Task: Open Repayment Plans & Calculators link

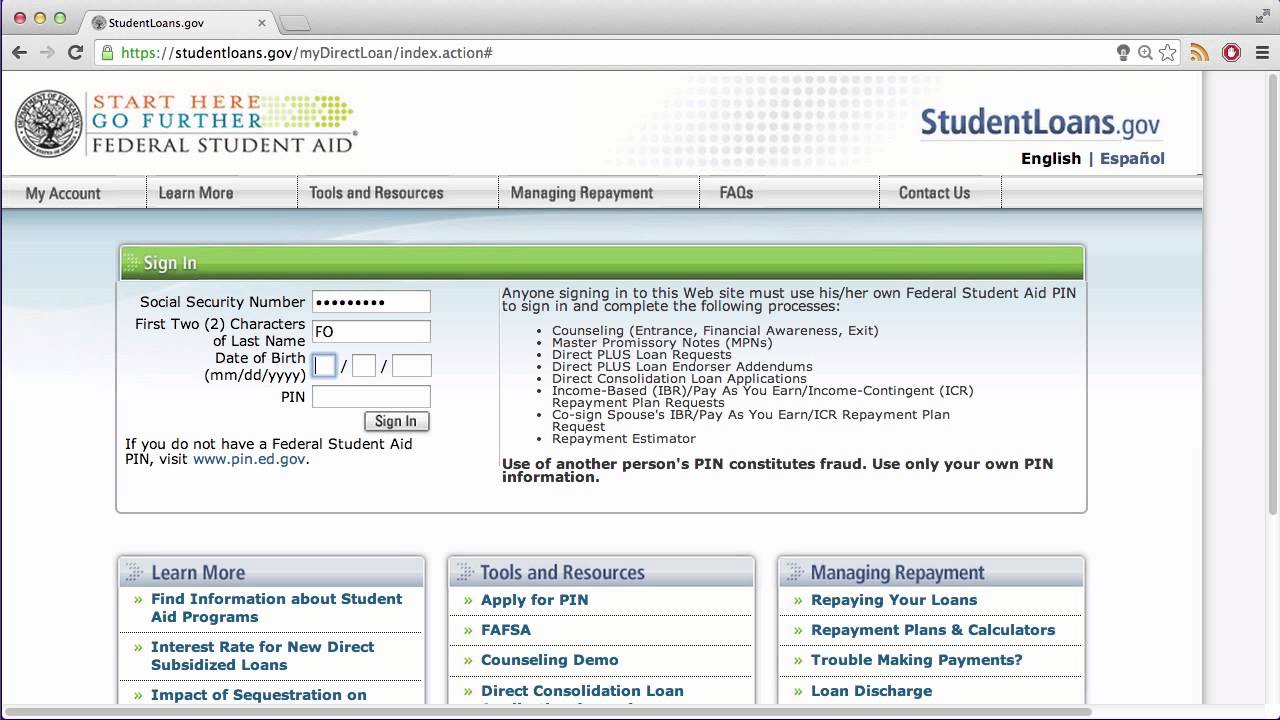Action: coord(933,630)
